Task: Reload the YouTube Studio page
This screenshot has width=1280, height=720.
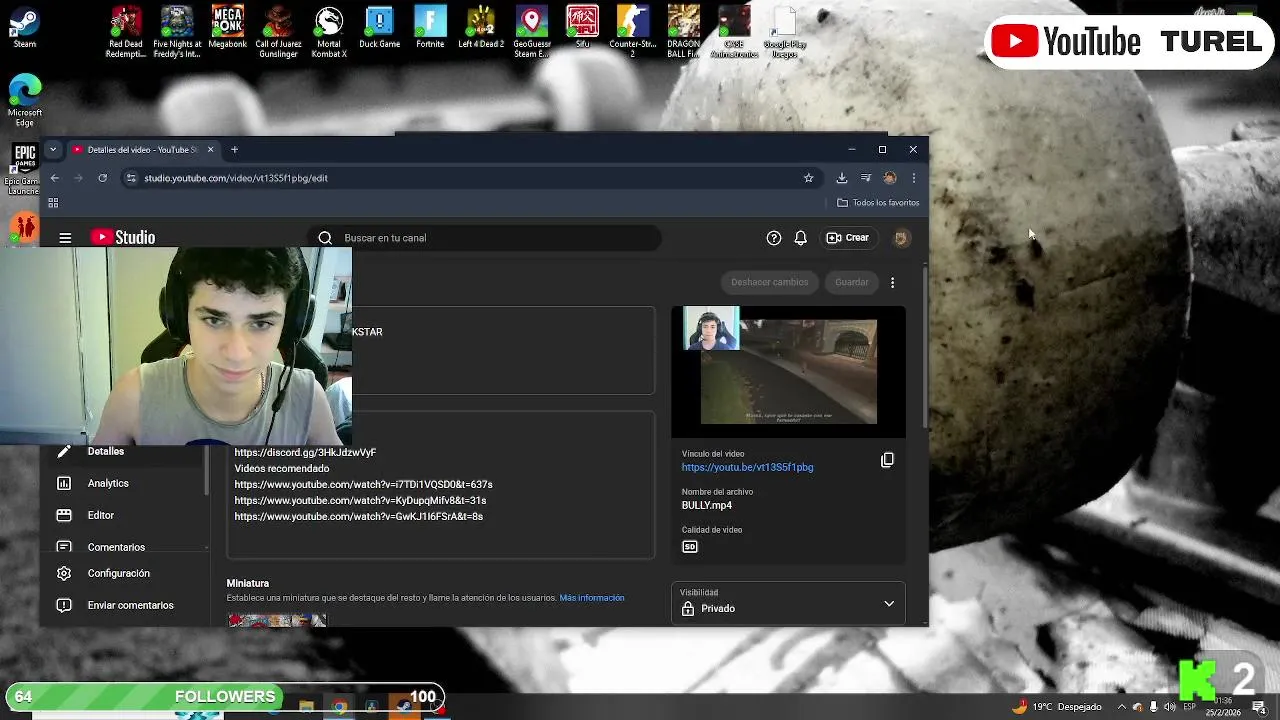Action: click(x=102, y=178)
